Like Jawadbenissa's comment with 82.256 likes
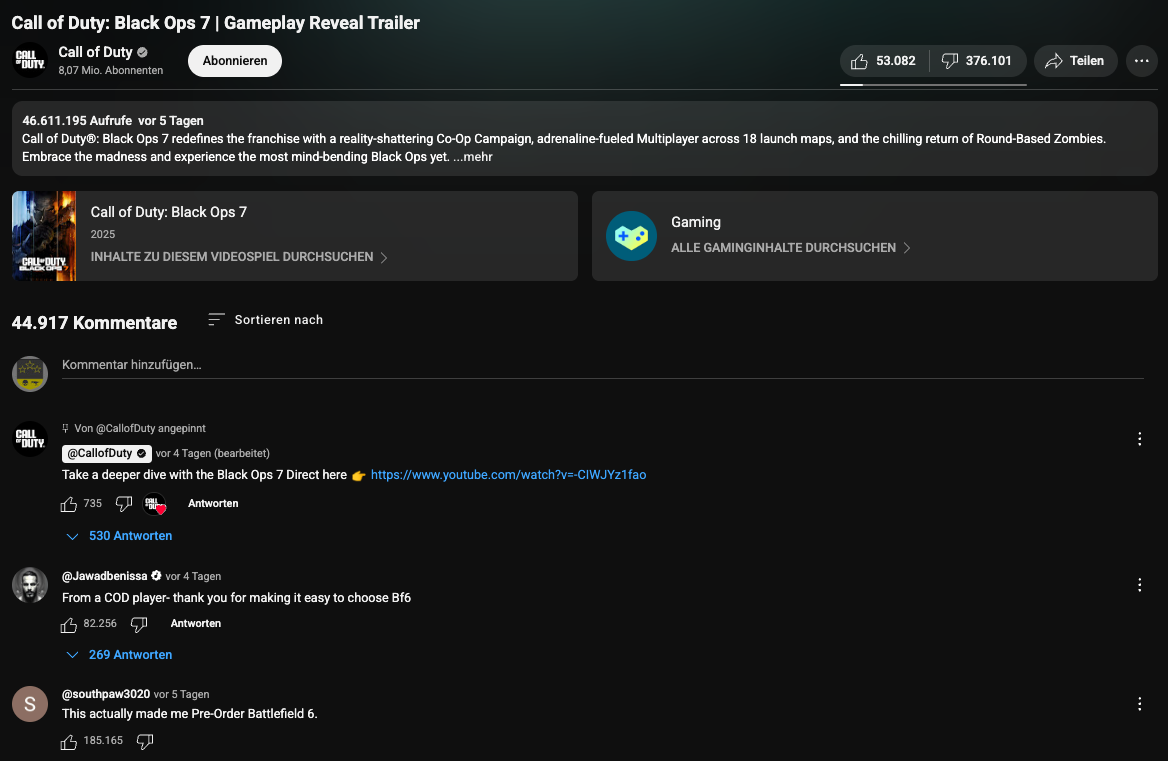 click(69, 625)
